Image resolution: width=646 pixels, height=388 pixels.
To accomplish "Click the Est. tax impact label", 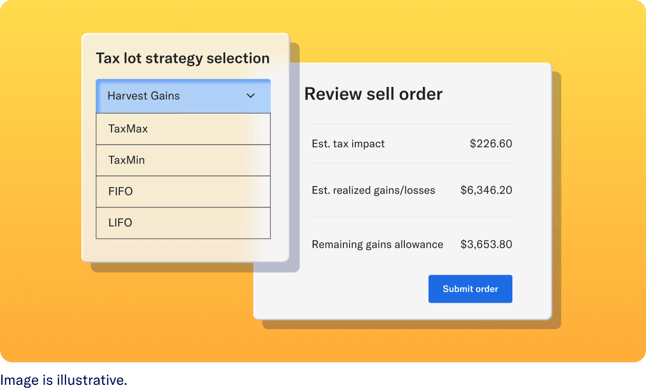I will click(x=348, y=144).
